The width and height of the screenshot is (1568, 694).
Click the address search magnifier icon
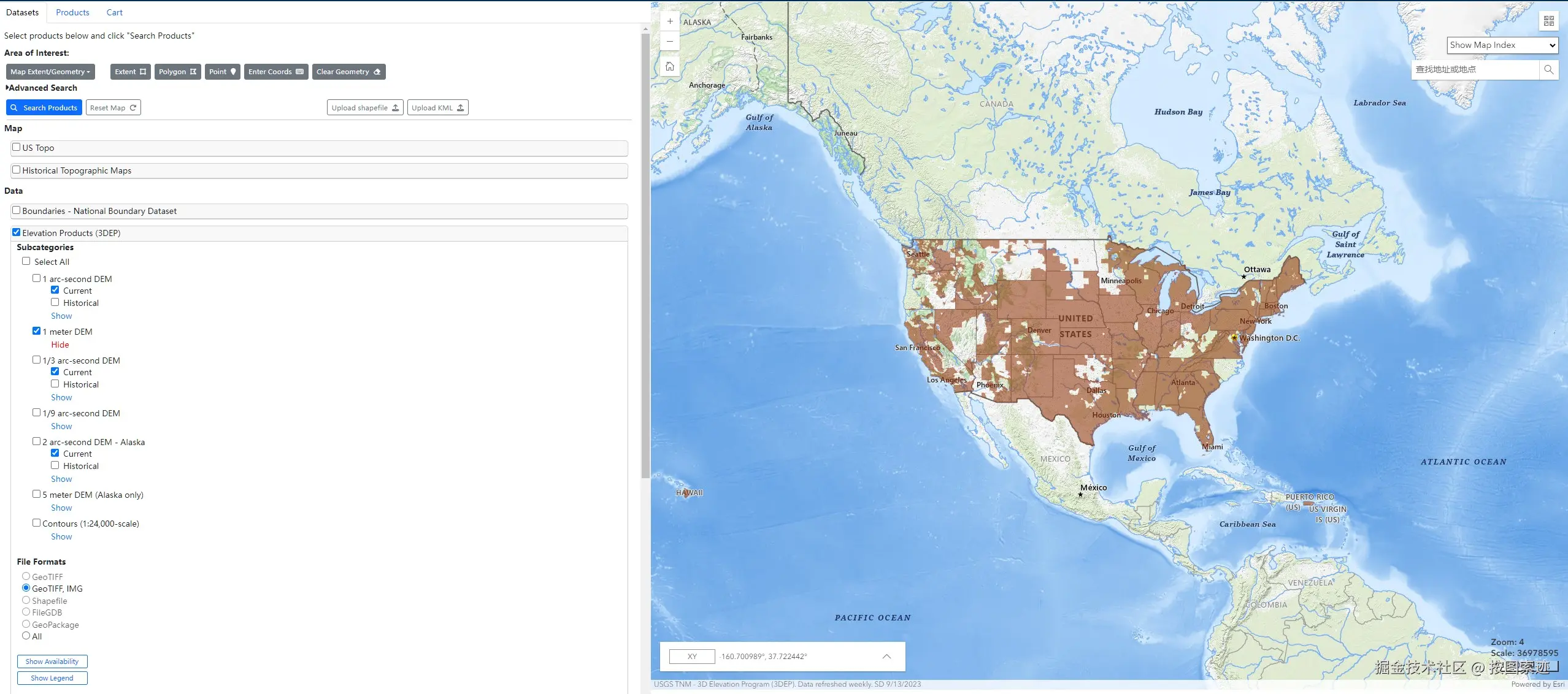[1548, 70]
